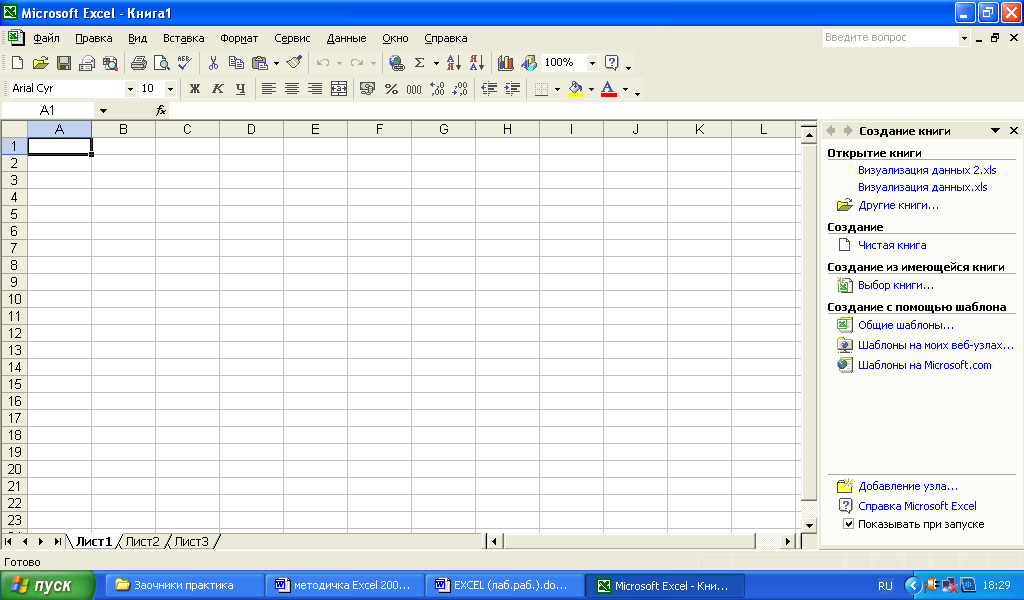Apply currency format icon
The image size is (1024, 600).
[x=368, y=89]
